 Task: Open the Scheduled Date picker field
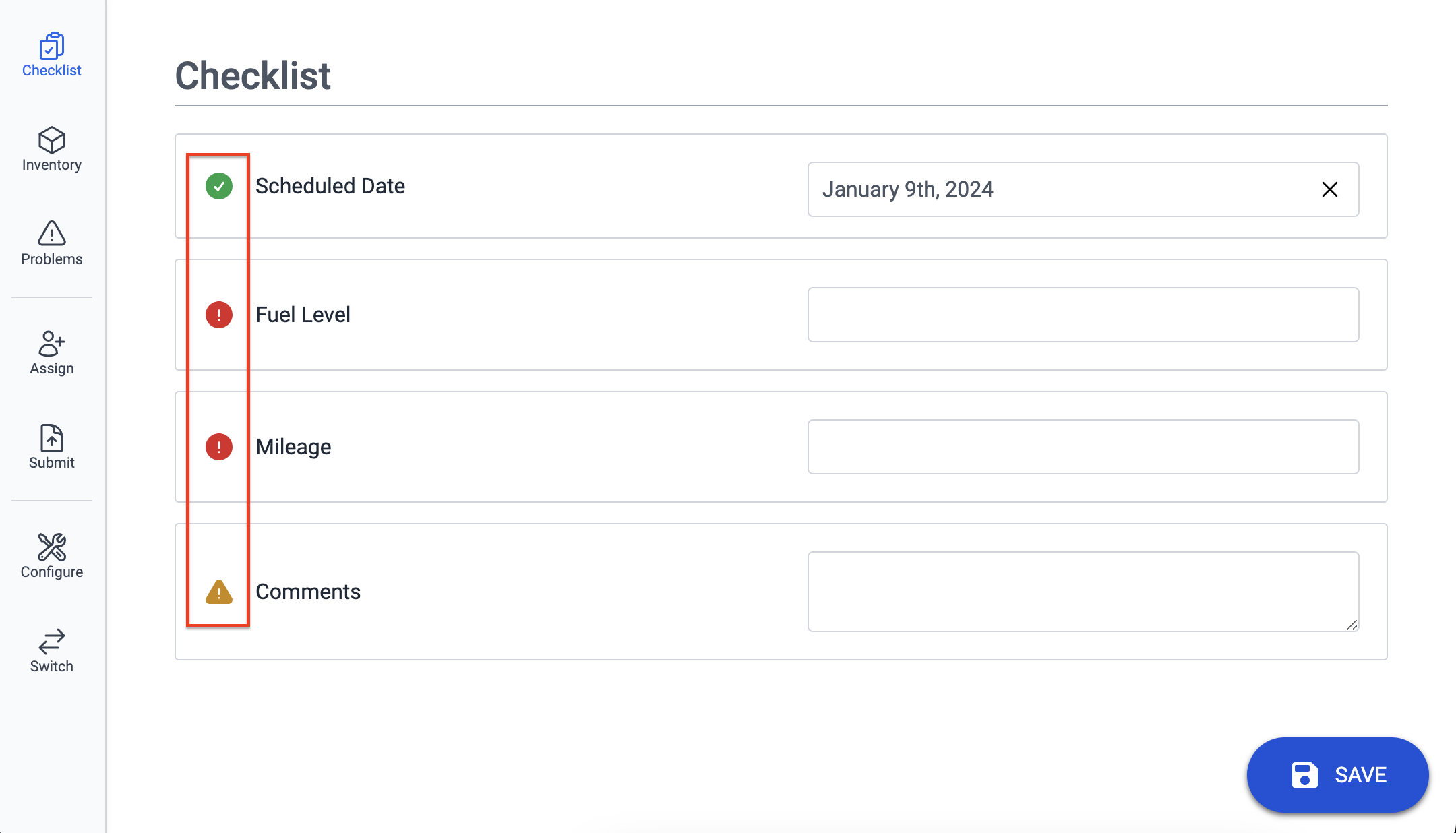pos(1052,189)
